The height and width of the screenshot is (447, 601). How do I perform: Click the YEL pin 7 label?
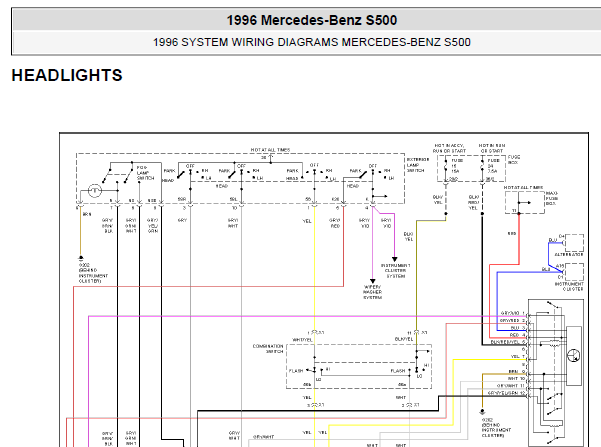point(515,357)
